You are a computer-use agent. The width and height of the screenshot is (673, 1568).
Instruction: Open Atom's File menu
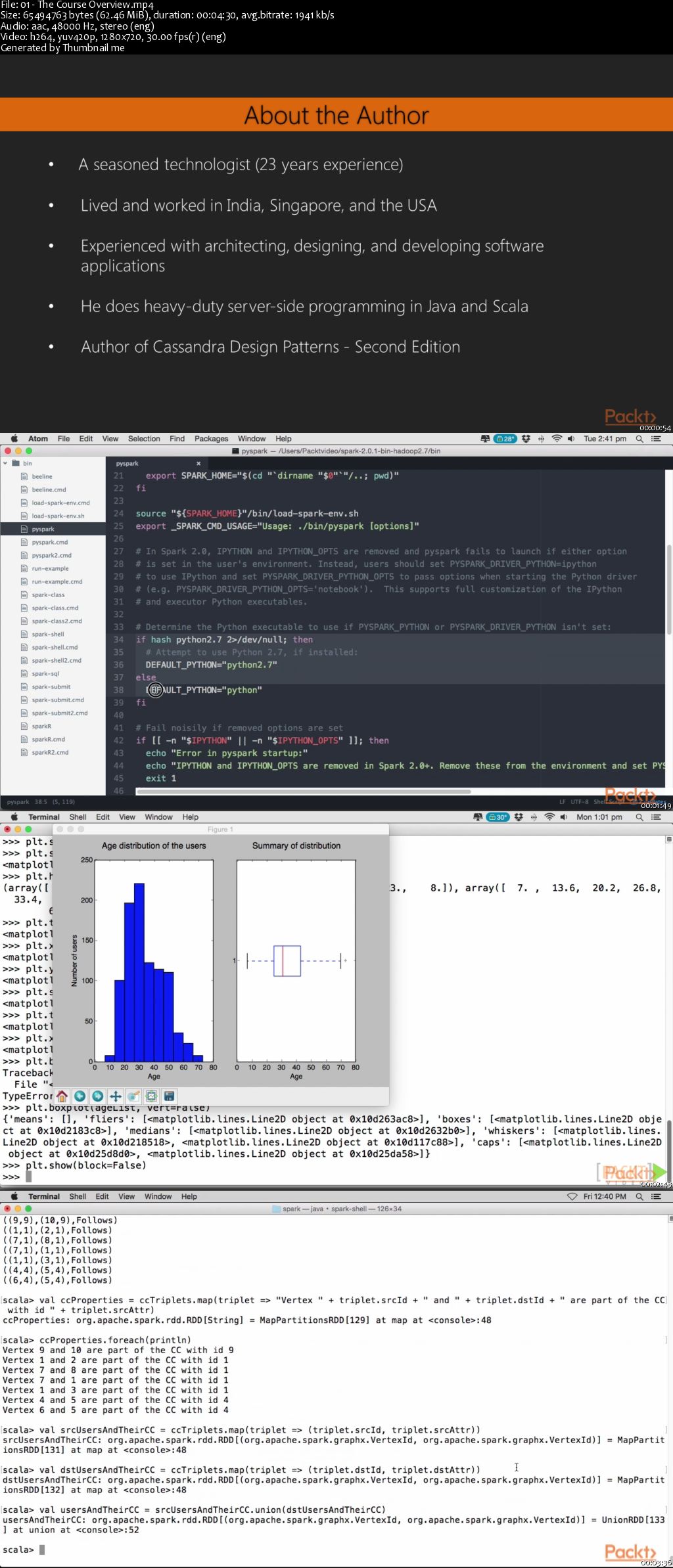[64, 439]
